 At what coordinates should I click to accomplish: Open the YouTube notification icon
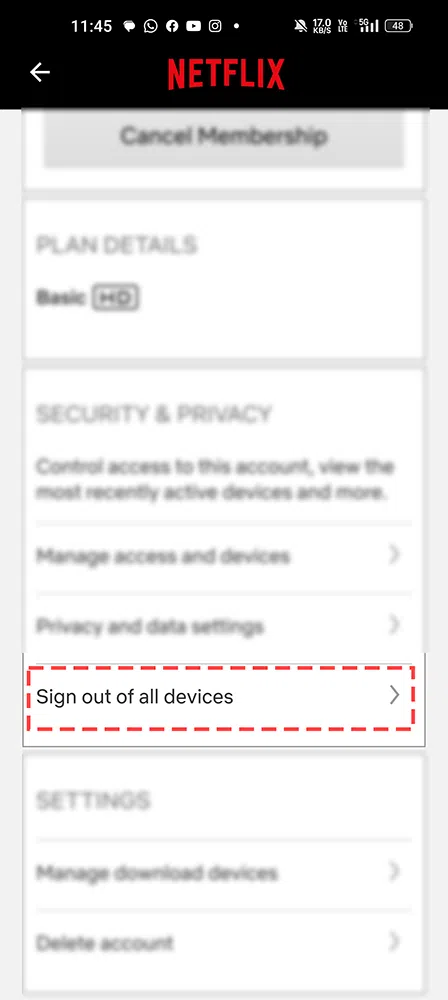pos(193,26)
